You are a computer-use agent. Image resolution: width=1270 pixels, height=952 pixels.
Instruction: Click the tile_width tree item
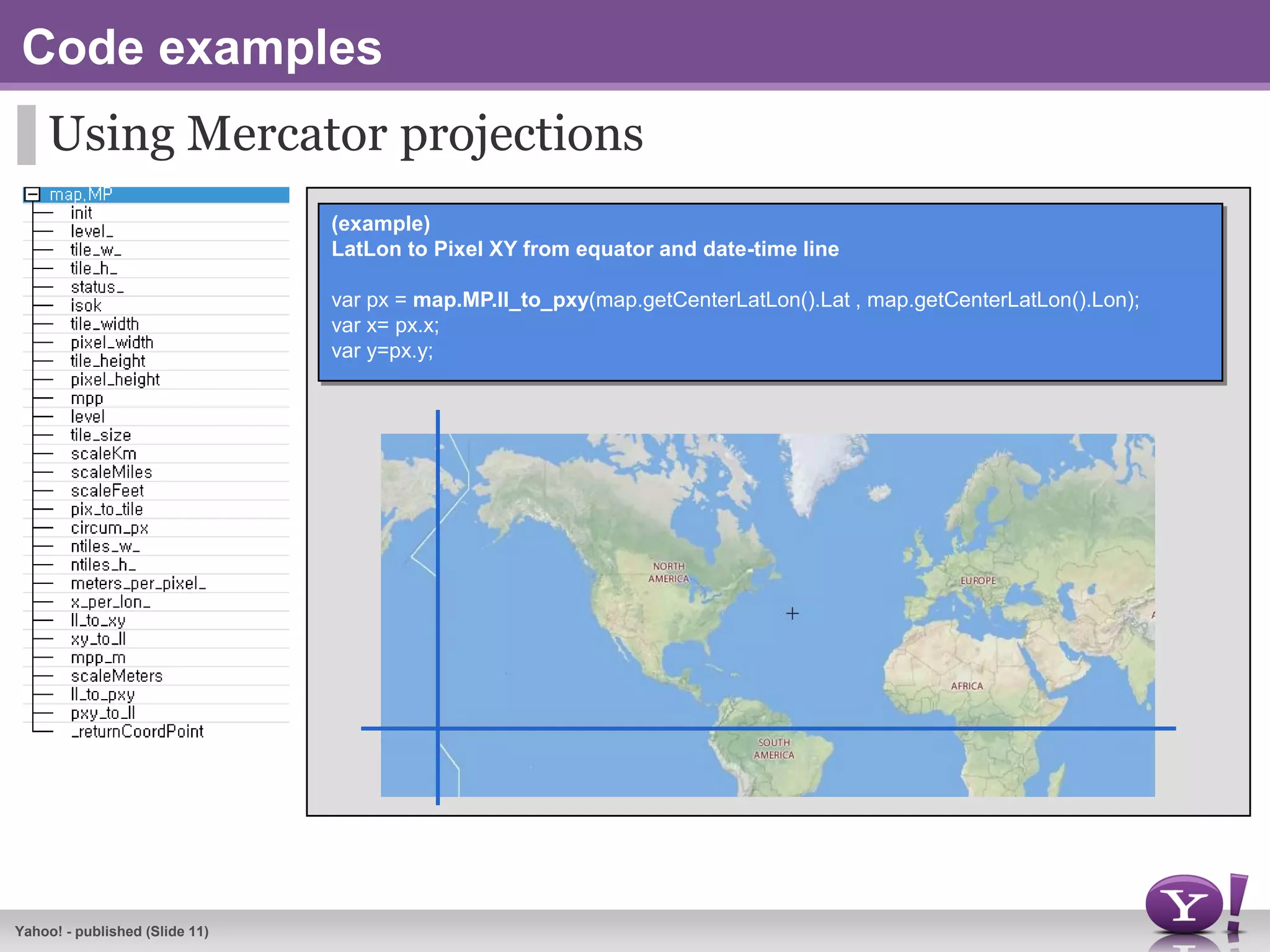tap(104, 324)
